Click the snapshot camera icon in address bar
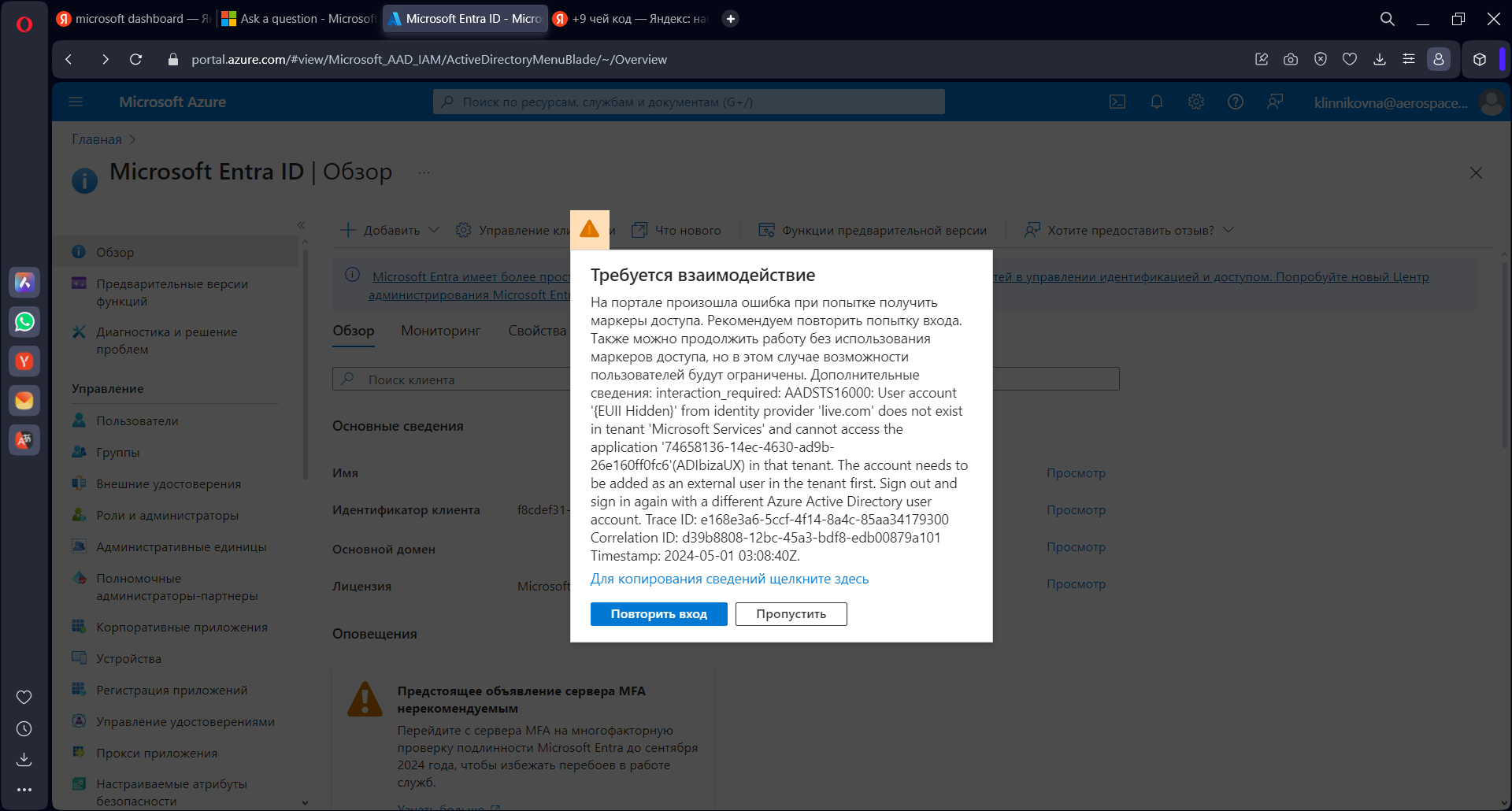Image resolution: width=1512 pixels, height=811 pixels. point(1291,59)
